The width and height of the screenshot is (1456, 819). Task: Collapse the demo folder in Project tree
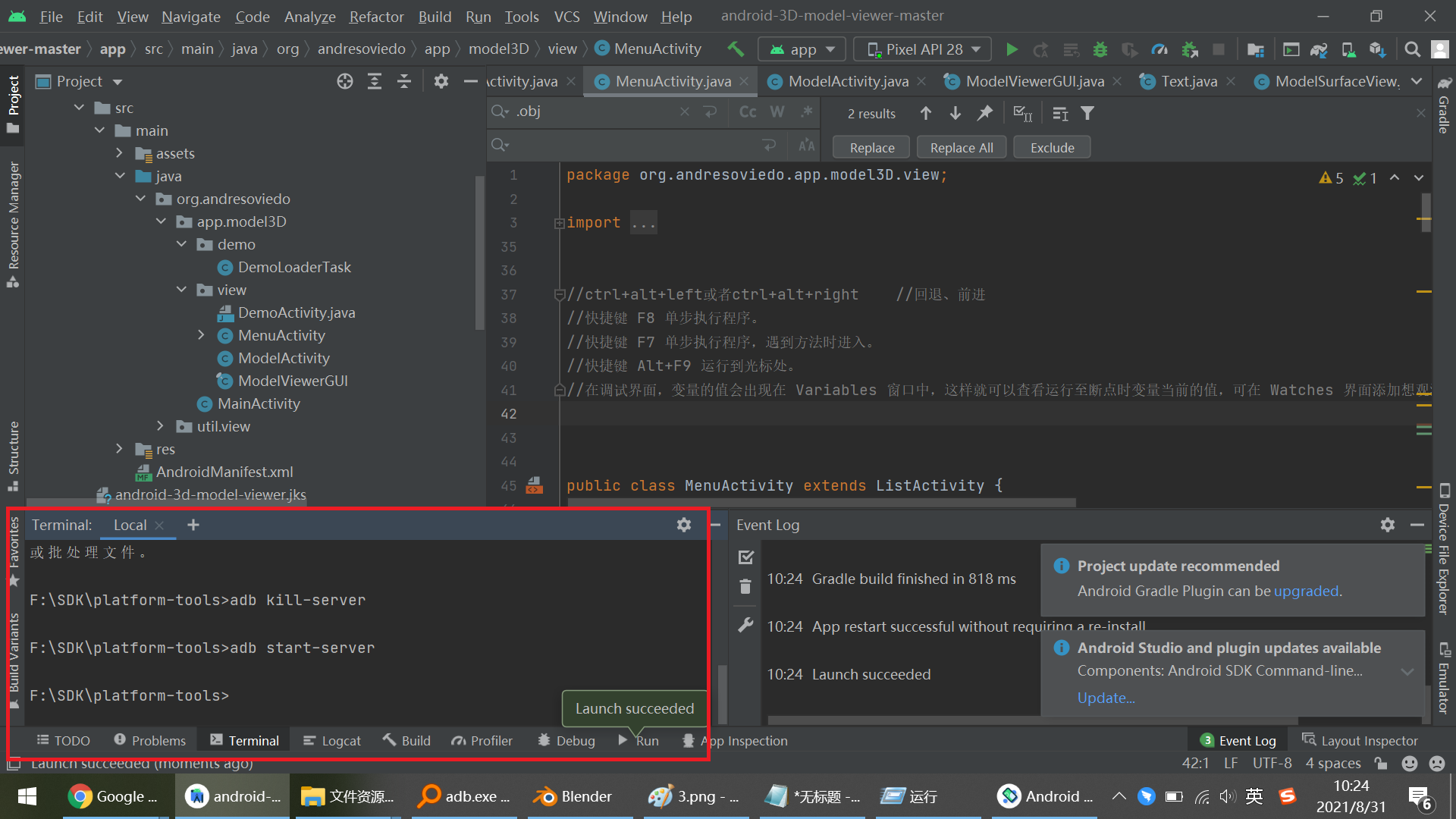(x=181, y=244)
